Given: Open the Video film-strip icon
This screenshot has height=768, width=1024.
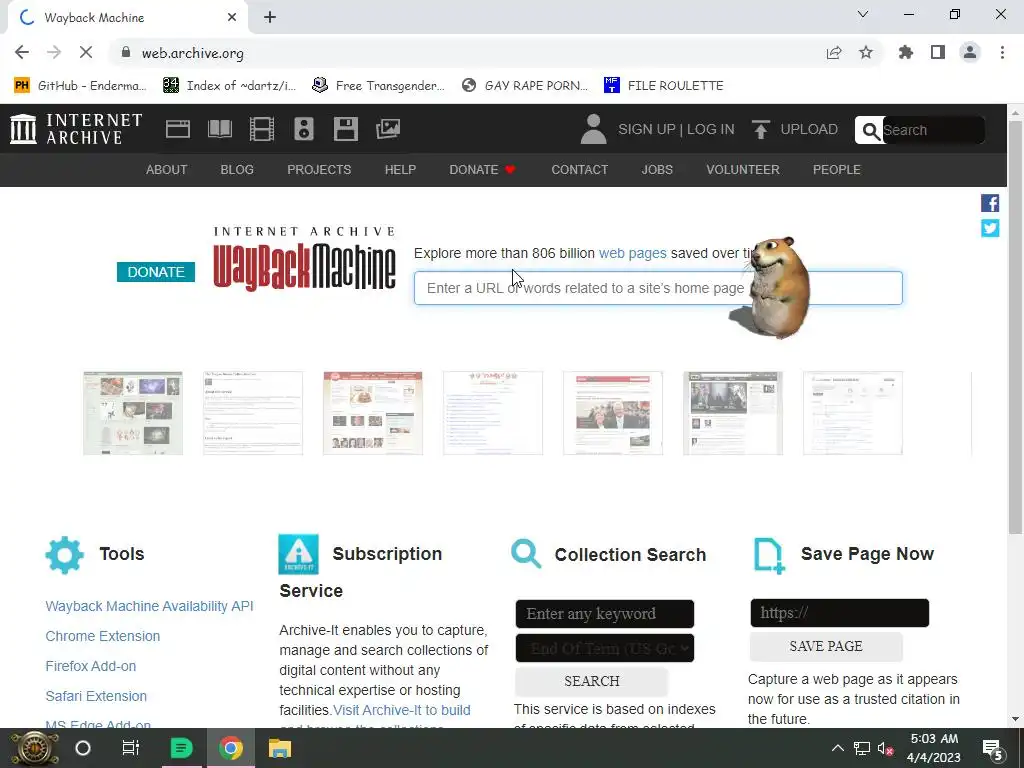Looking at the screenshot, I should [261, 129].
